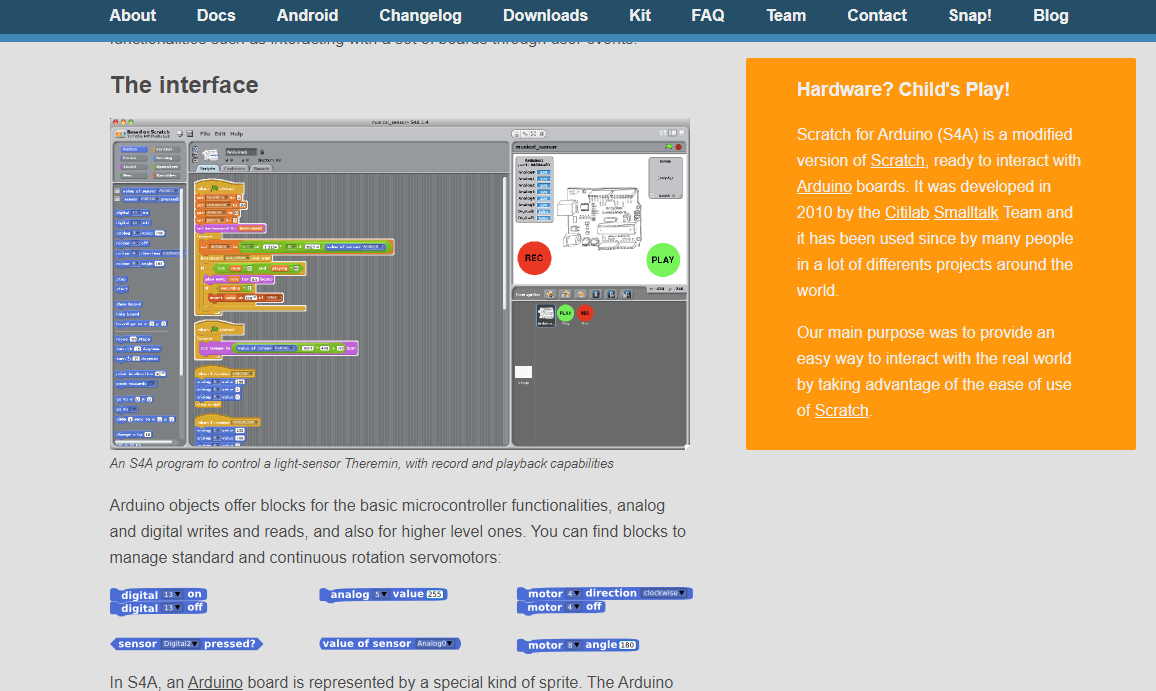Viewport: 1156px width, 691px height.
Task: Click the caption 'An S4A program to control a light-sensor Theremin'
Action: pyautogui.click(x=362, y=464)
